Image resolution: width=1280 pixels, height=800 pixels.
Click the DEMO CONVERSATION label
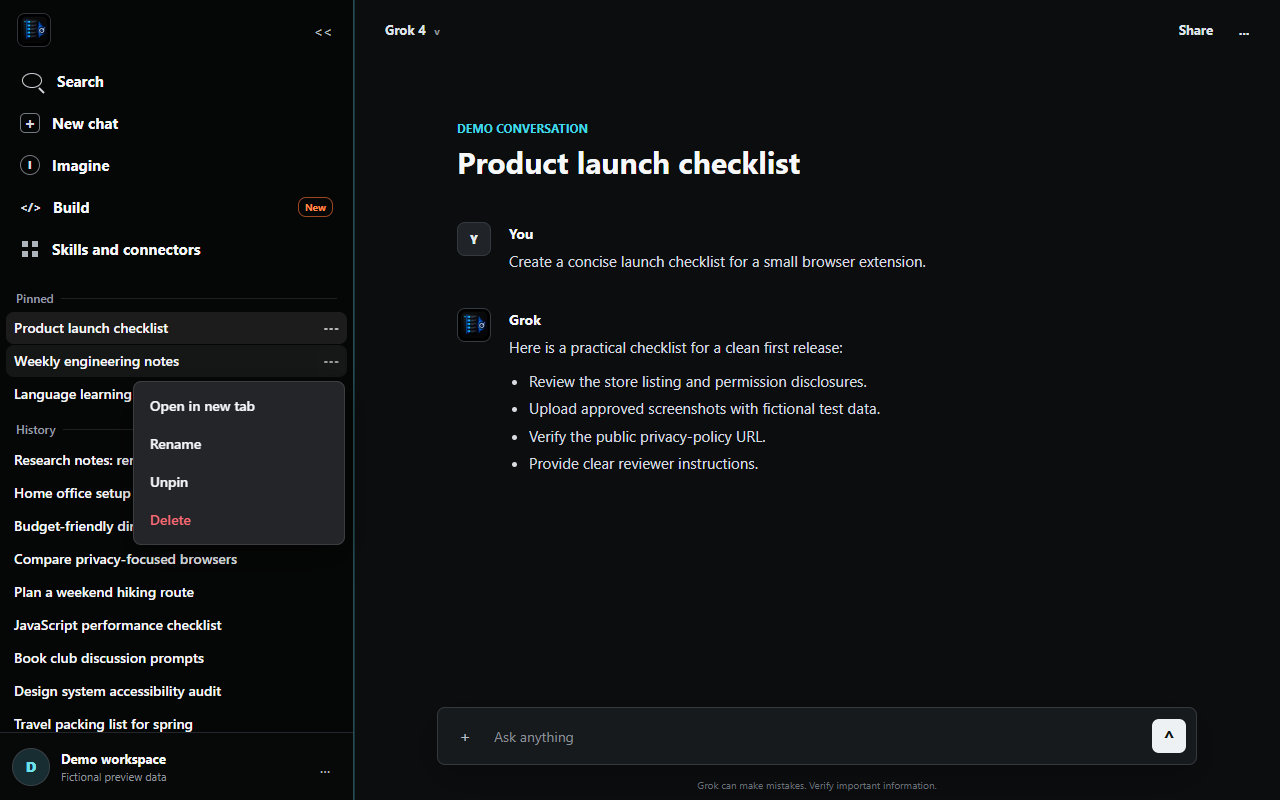point(522,128)
